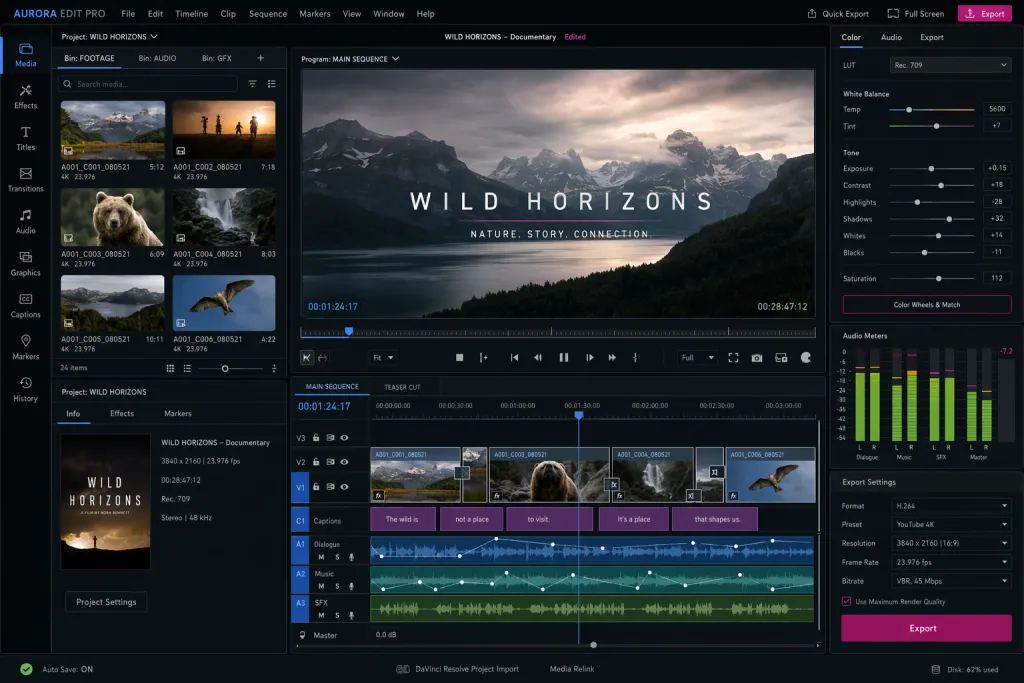Add a new bin with plus icon
1024x683 pixels.
[x=261, y=58]
